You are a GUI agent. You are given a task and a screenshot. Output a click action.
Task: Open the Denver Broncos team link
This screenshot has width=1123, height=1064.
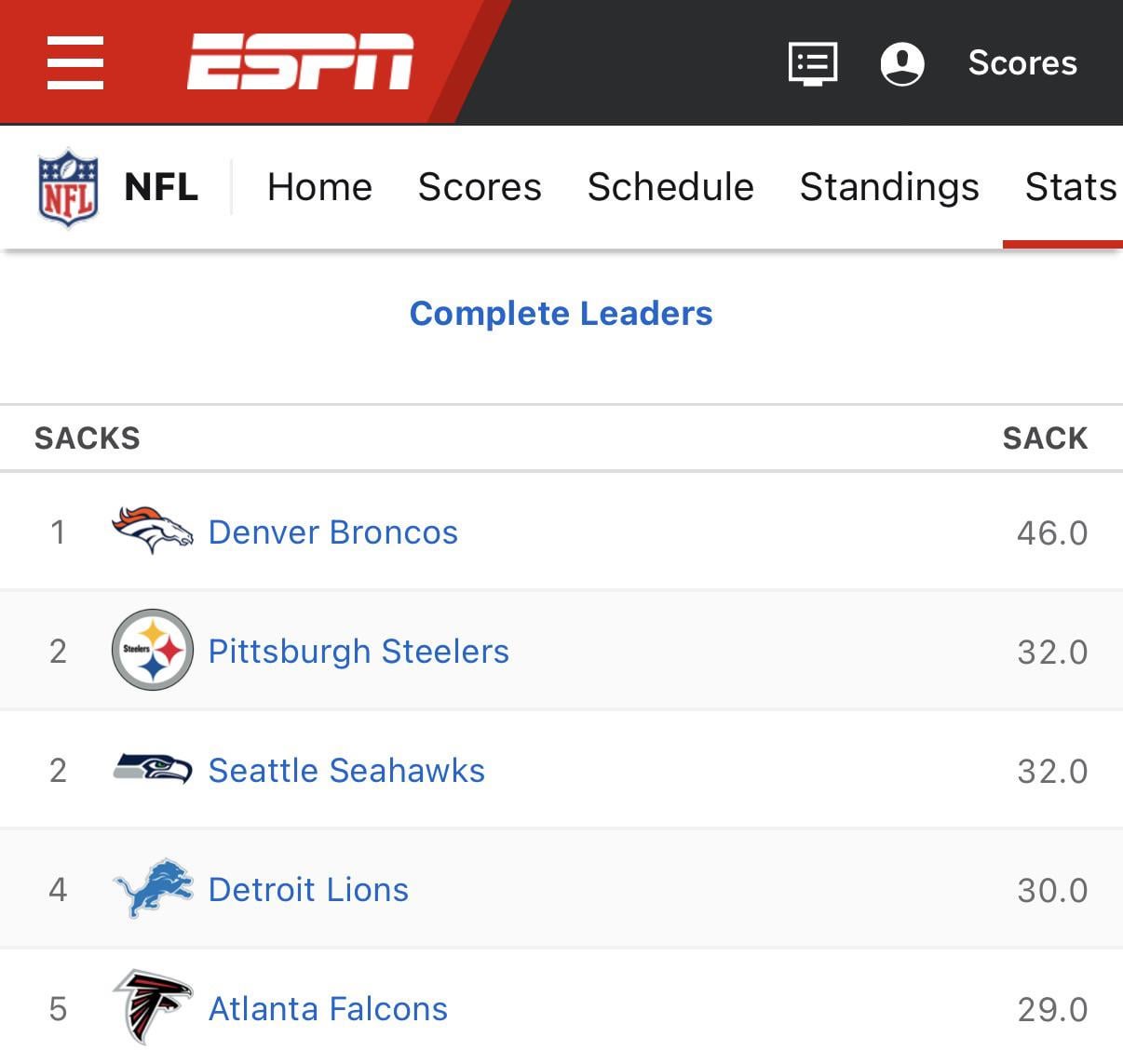pyautogui.click(x=332, y=532)
